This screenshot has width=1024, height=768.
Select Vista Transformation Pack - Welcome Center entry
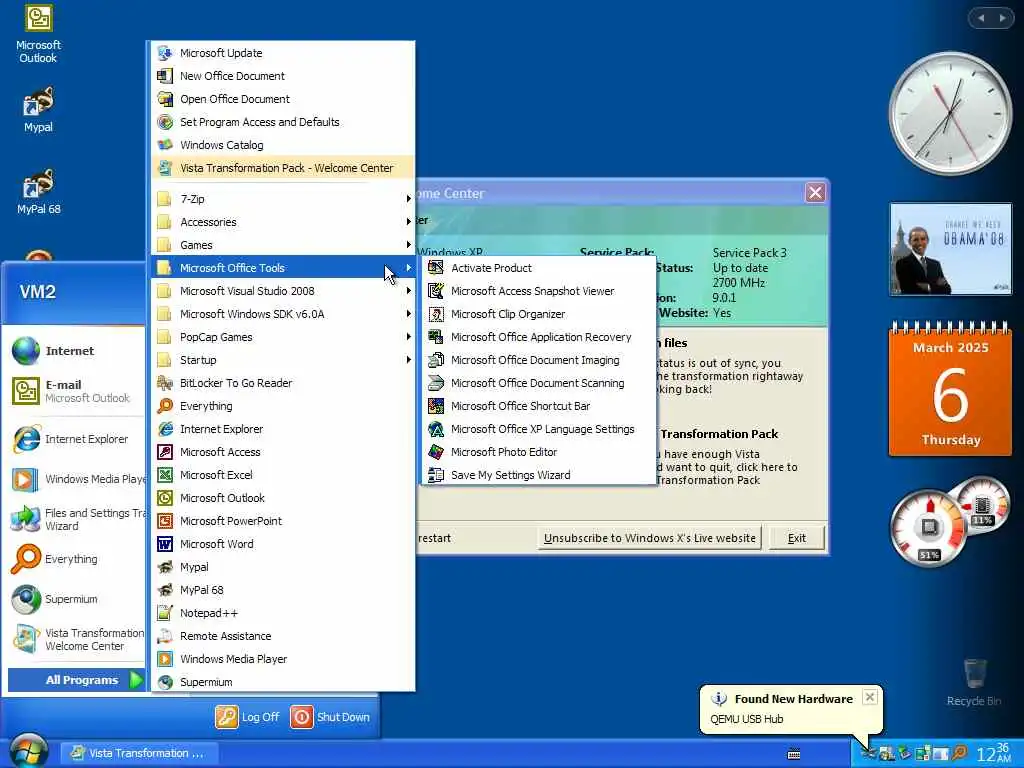click(x=283, y=168)
